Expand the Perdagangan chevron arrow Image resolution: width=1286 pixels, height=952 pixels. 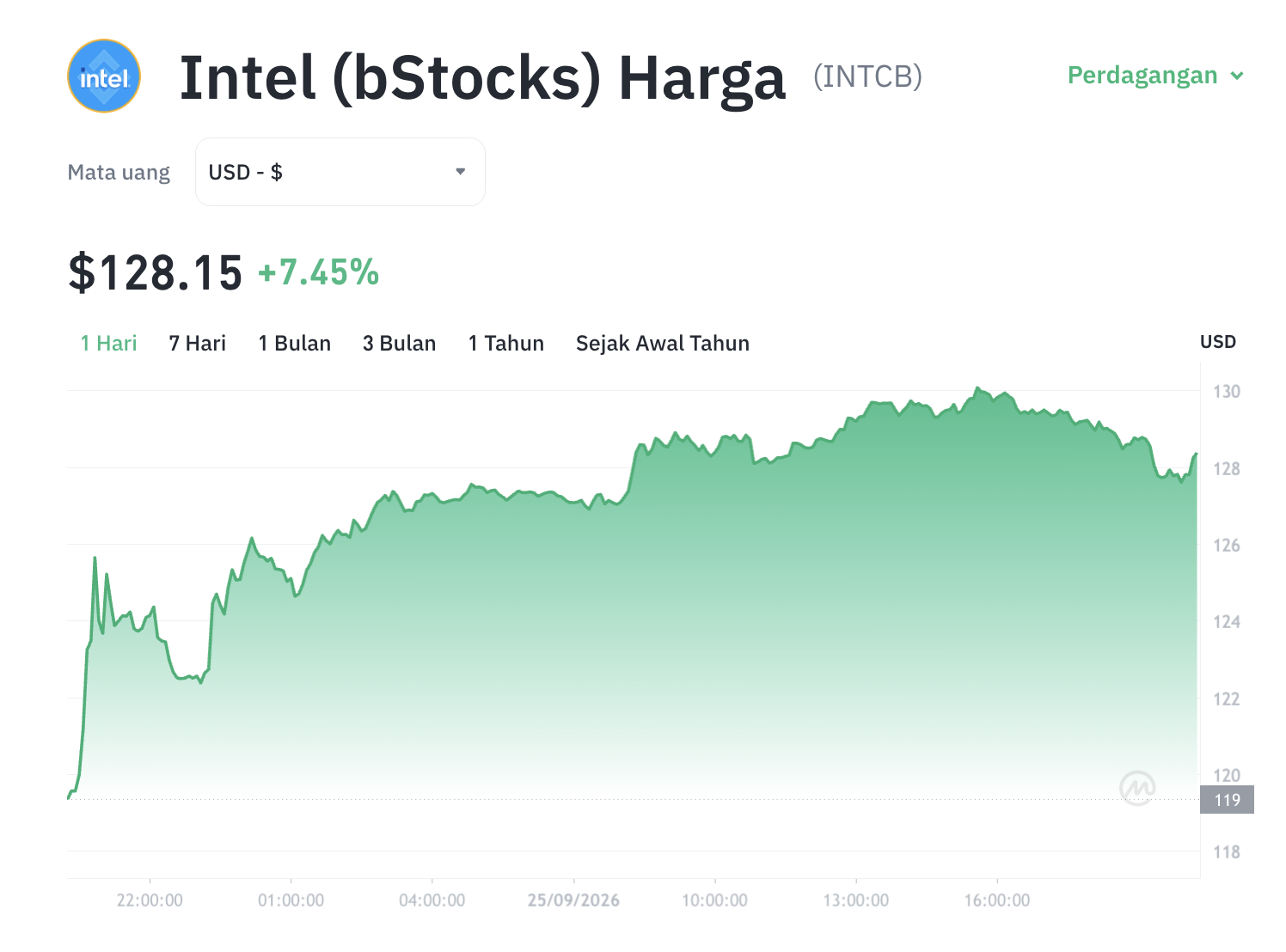[x=1237, y=76]
